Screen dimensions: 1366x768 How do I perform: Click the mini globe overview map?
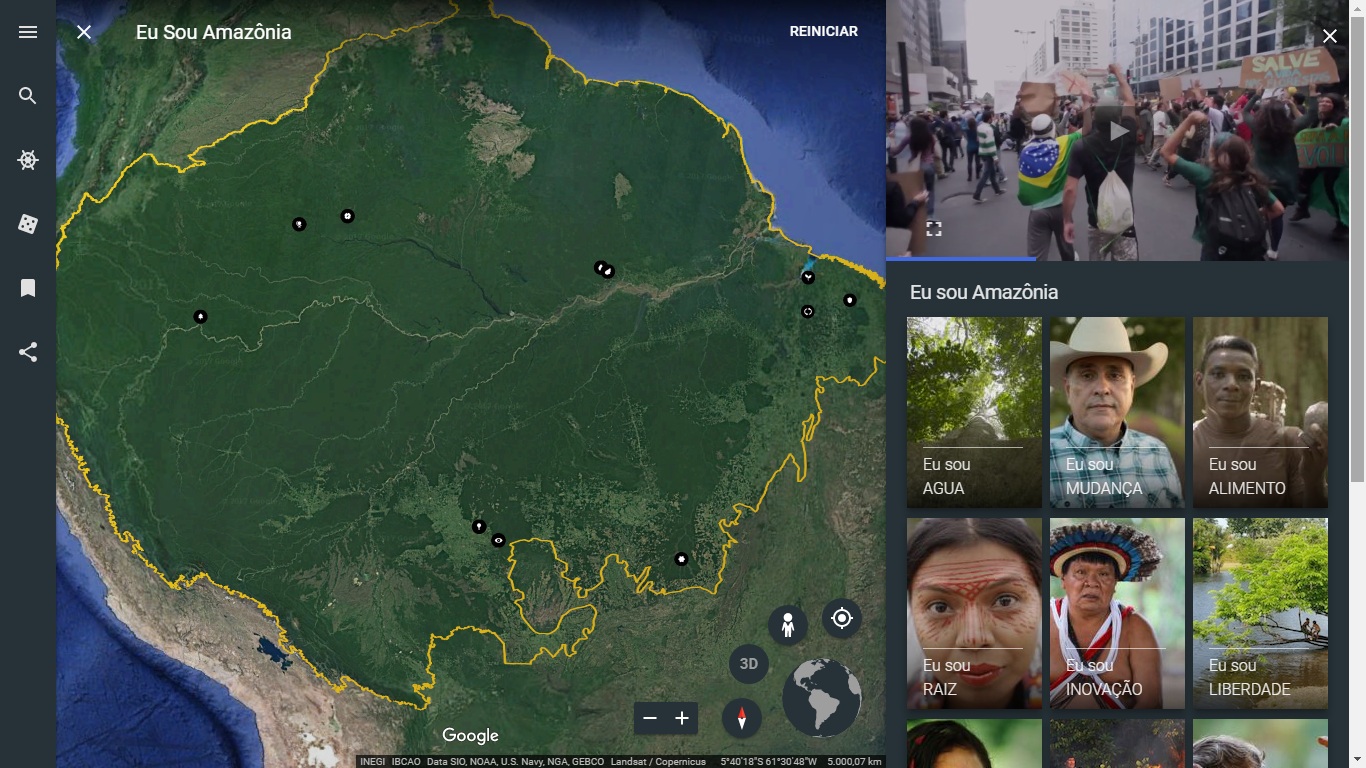point(822,697)
